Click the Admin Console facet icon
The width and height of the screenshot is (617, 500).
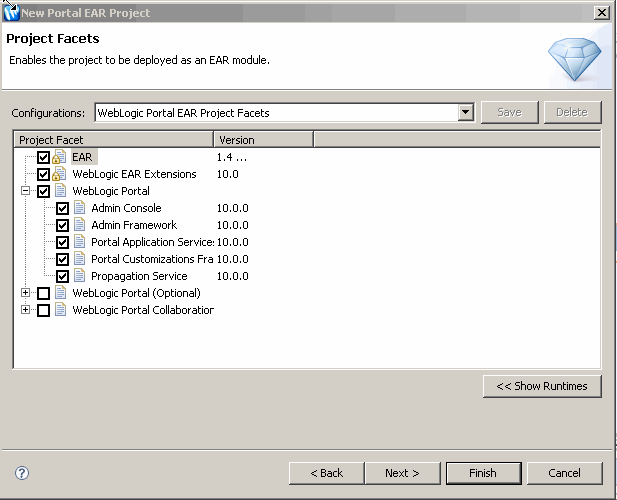79,208
